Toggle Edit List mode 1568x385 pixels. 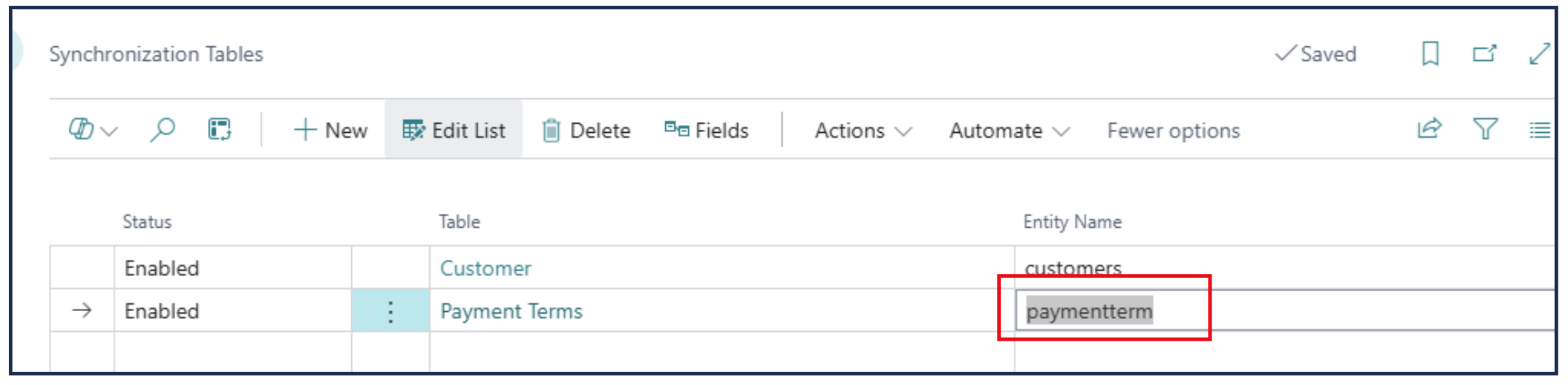(454, 131)
